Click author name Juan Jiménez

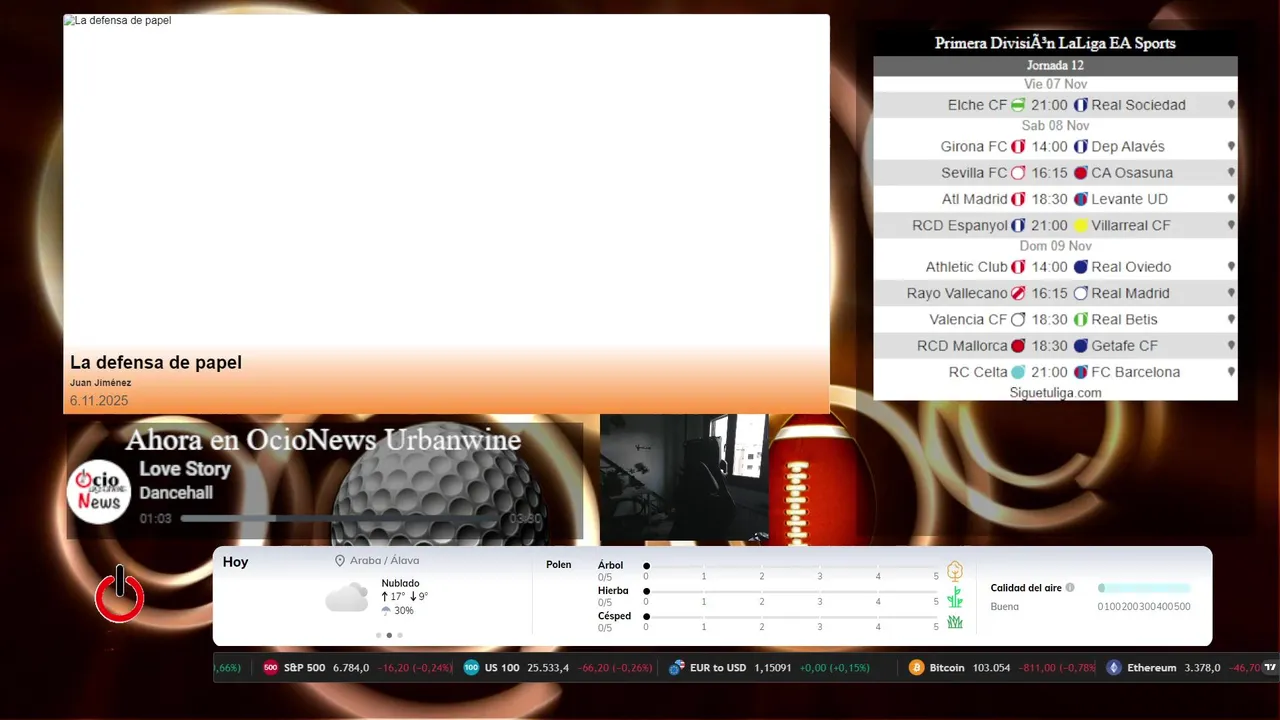point(100,383)
